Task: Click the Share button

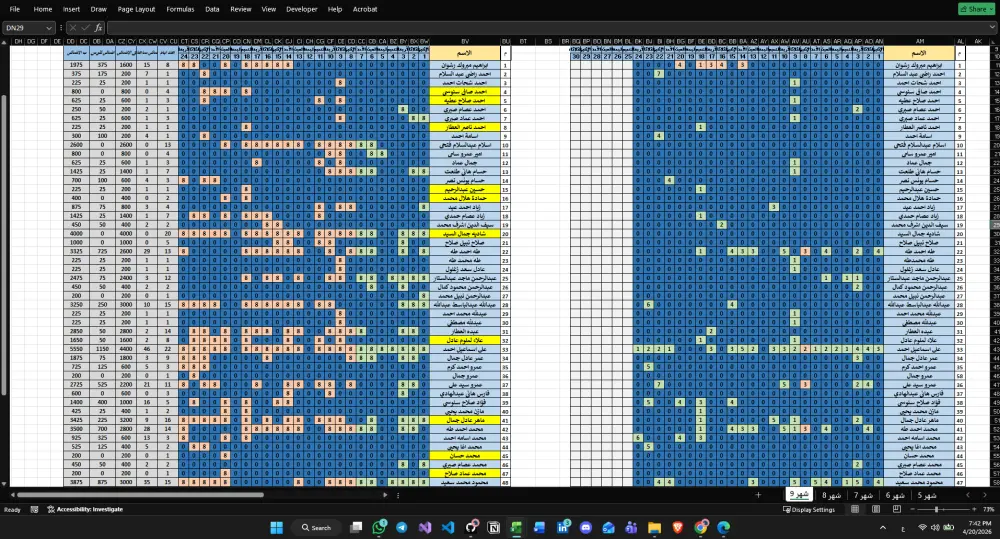Action: click(x=976, y=9)
